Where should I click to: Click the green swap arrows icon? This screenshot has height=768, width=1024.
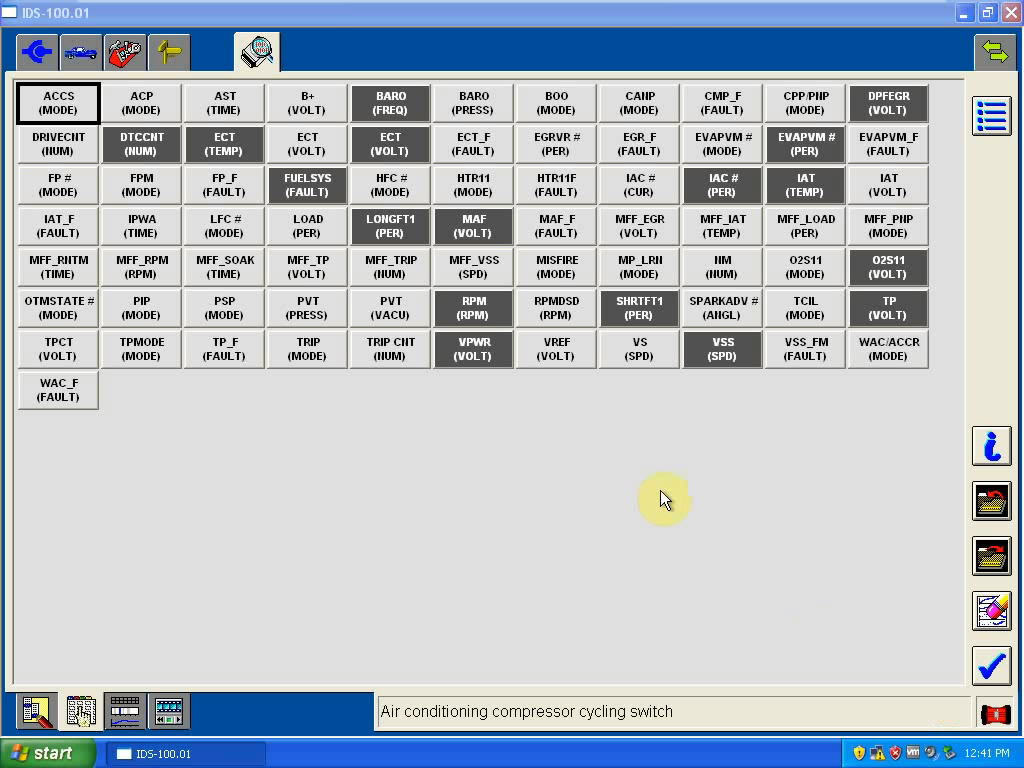[x=995, y=52]
